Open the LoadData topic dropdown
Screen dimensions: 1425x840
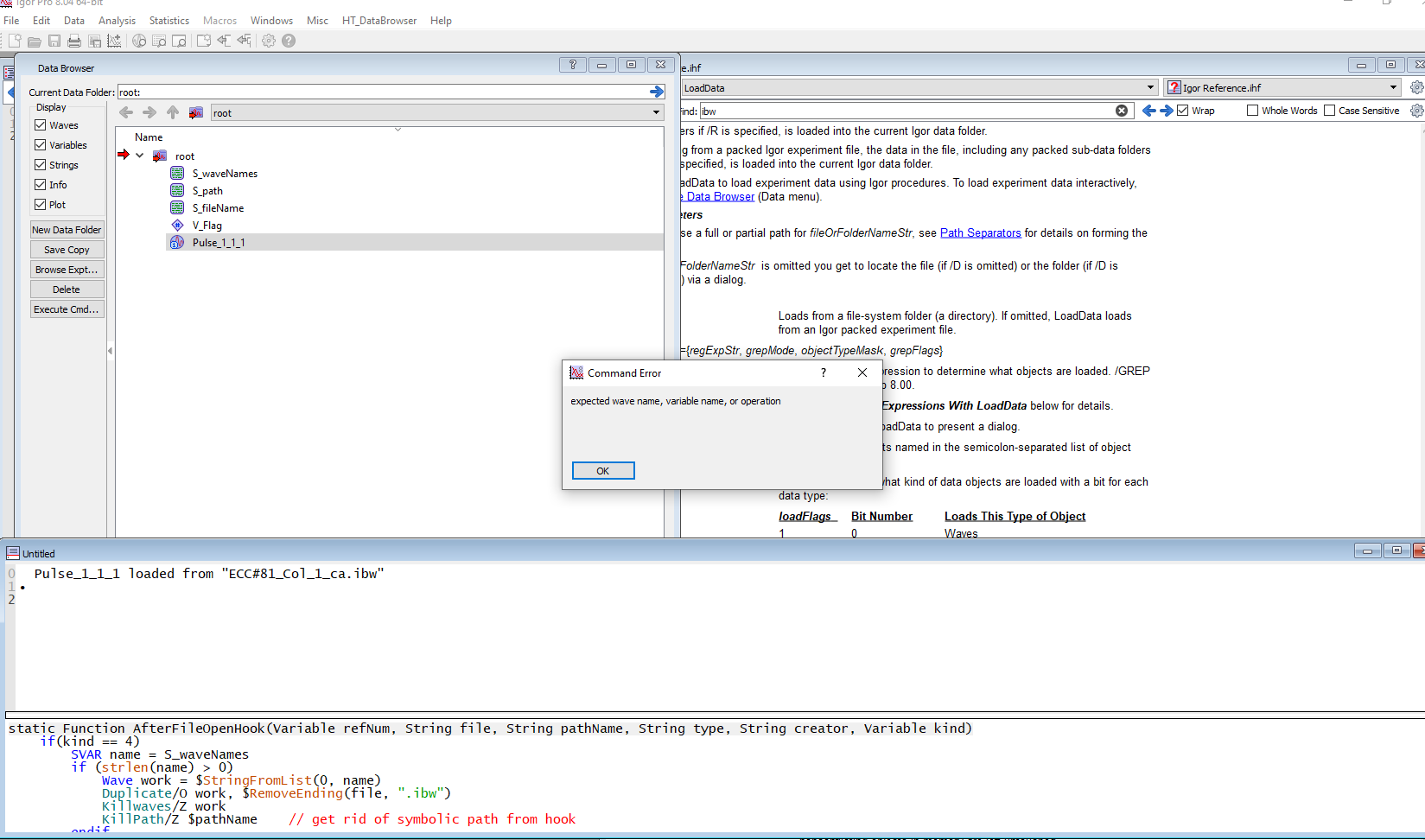point(1149,87)
